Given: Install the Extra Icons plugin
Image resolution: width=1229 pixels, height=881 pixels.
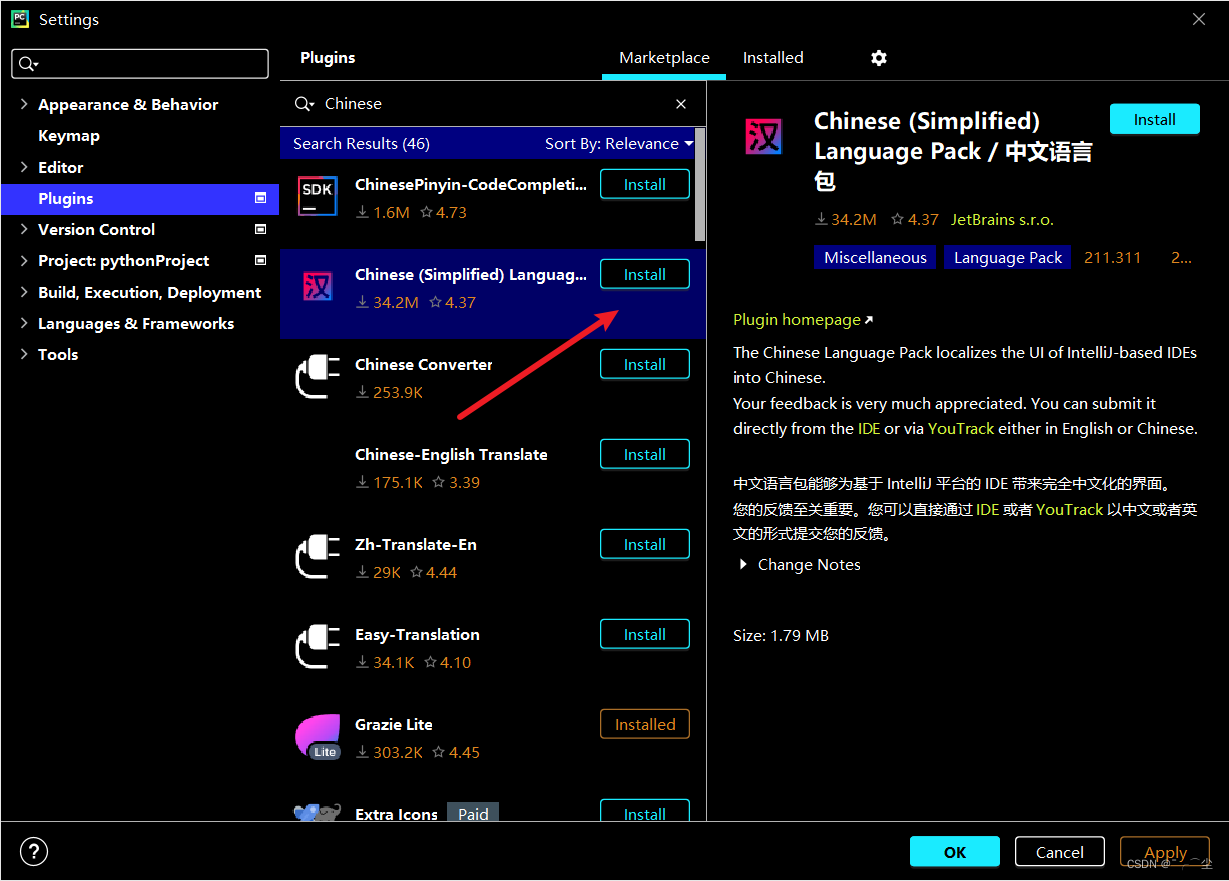Looking at the screenshot, I should coord(645,811).
